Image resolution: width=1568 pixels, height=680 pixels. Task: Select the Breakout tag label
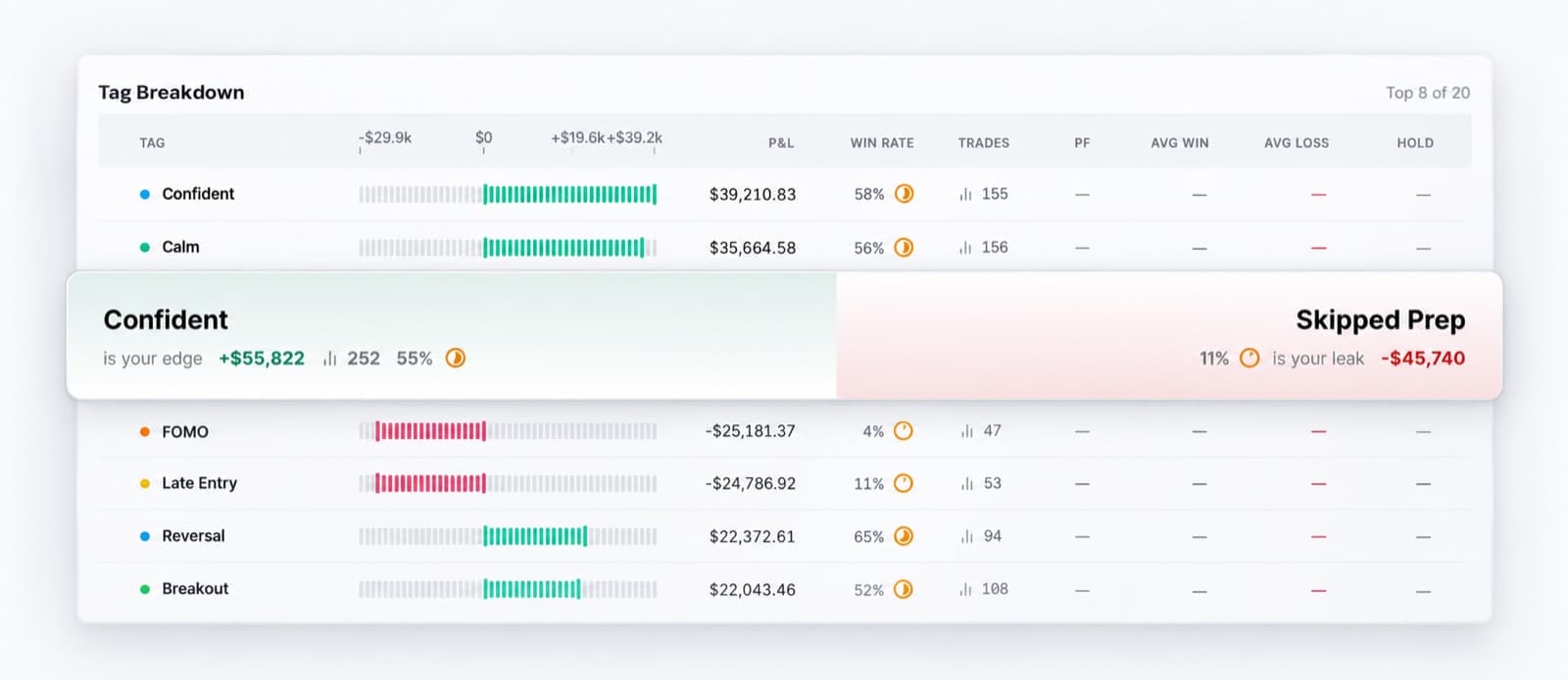(x=195, y=589)
